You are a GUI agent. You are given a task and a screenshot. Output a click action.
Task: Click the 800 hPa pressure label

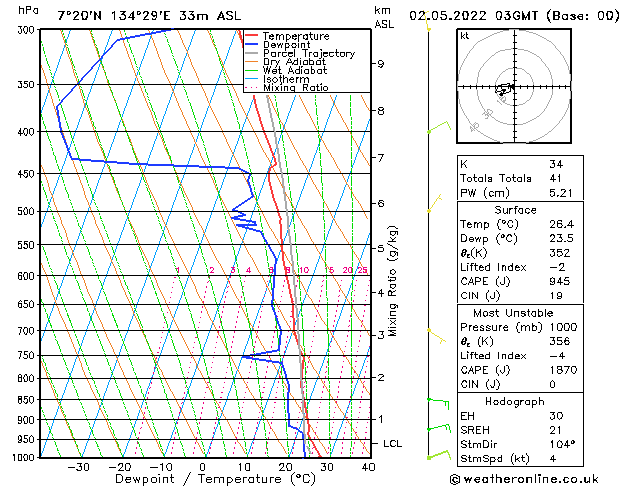[28, 379]
